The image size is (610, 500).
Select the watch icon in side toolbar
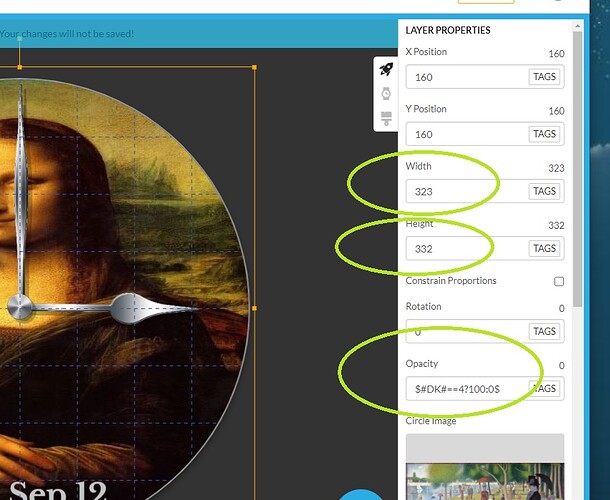point(386,94)
